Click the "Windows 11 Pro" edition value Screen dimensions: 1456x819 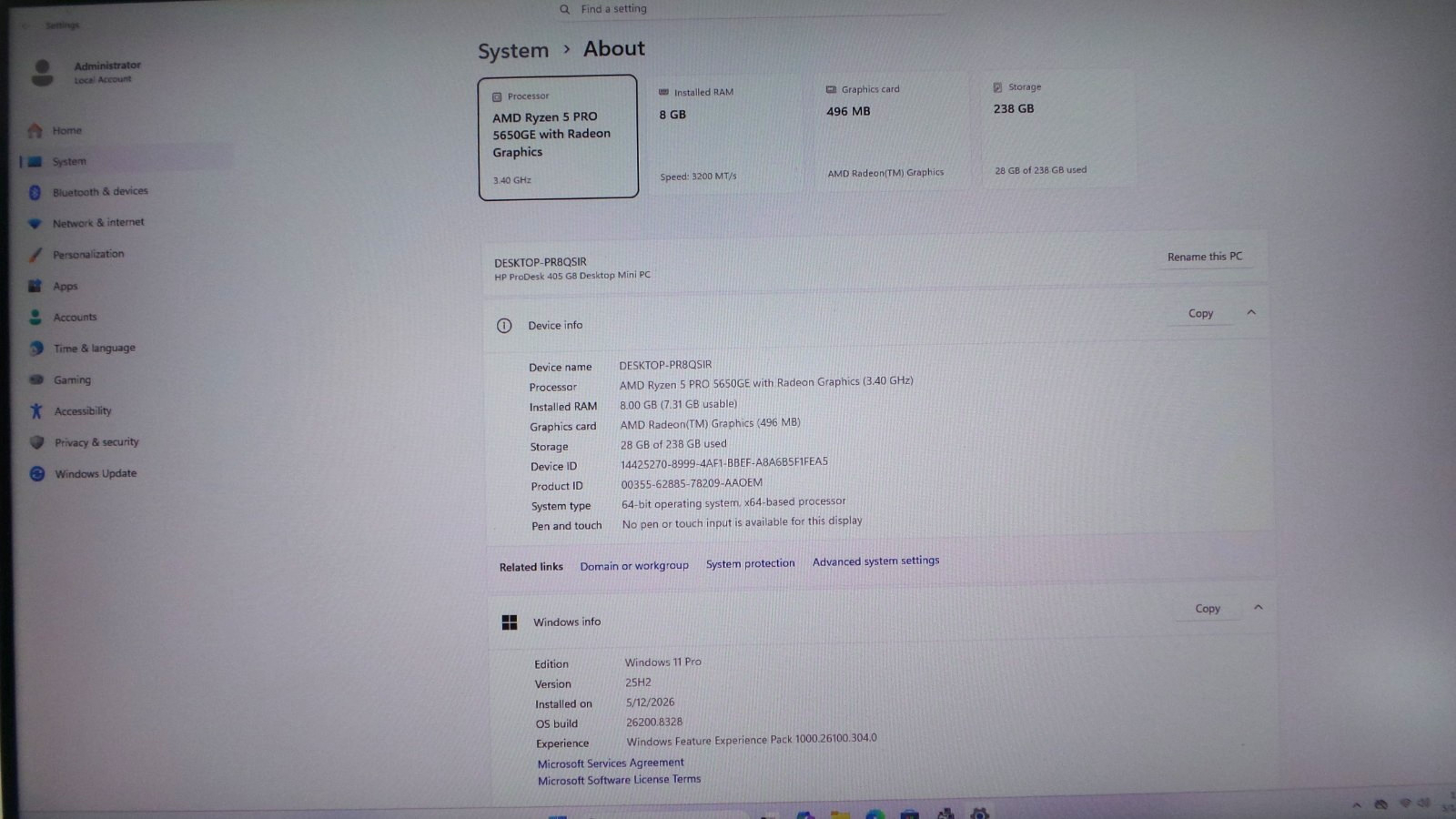tap(662, 662)
